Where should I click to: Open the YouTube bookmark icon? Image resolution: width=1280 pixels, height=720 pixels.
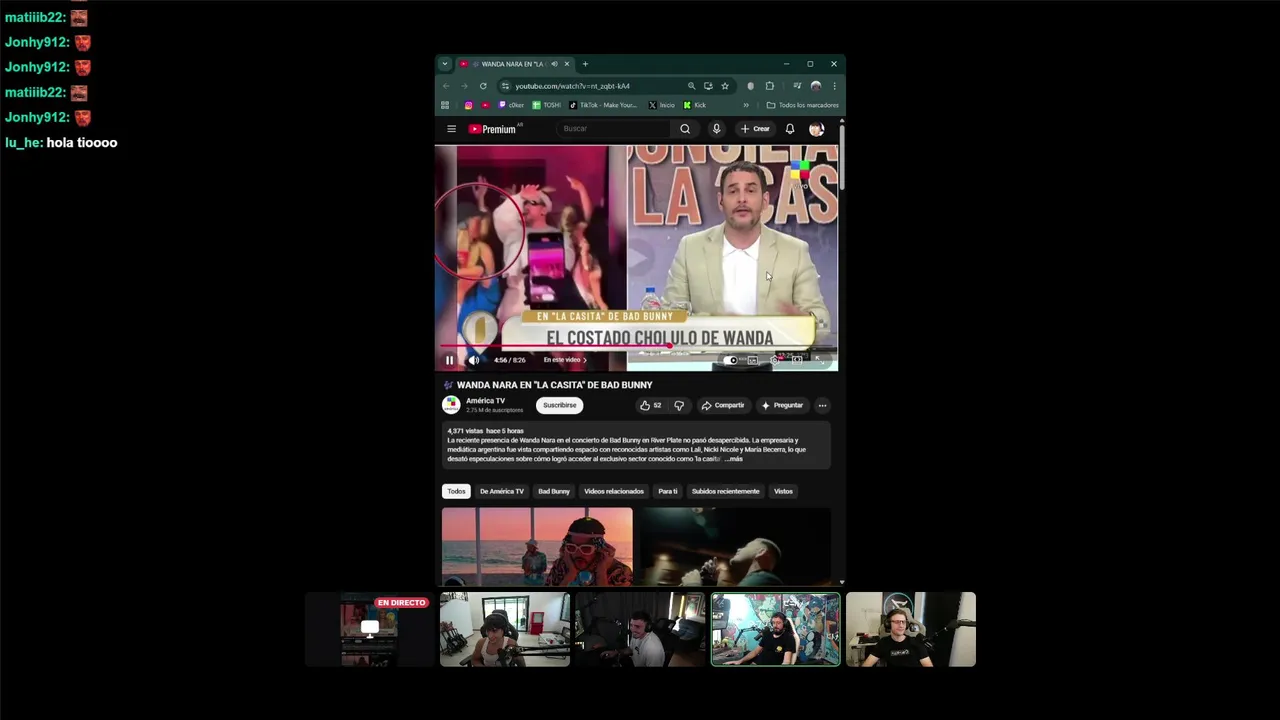pos(485,105)
